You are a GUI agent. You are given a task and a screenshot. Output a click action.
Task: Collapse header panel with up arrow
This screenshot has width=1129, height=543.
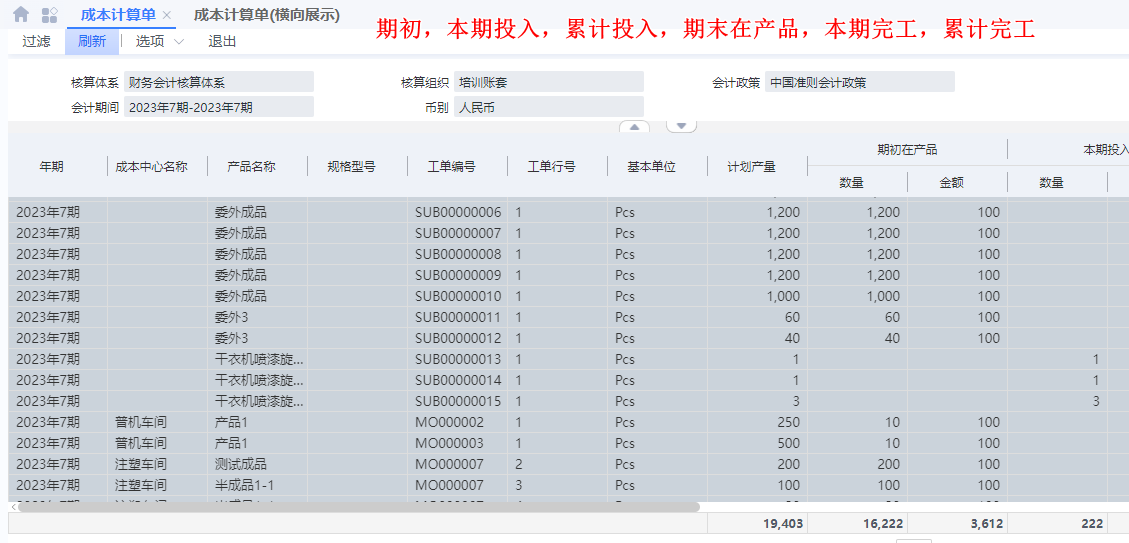(635, 127)
